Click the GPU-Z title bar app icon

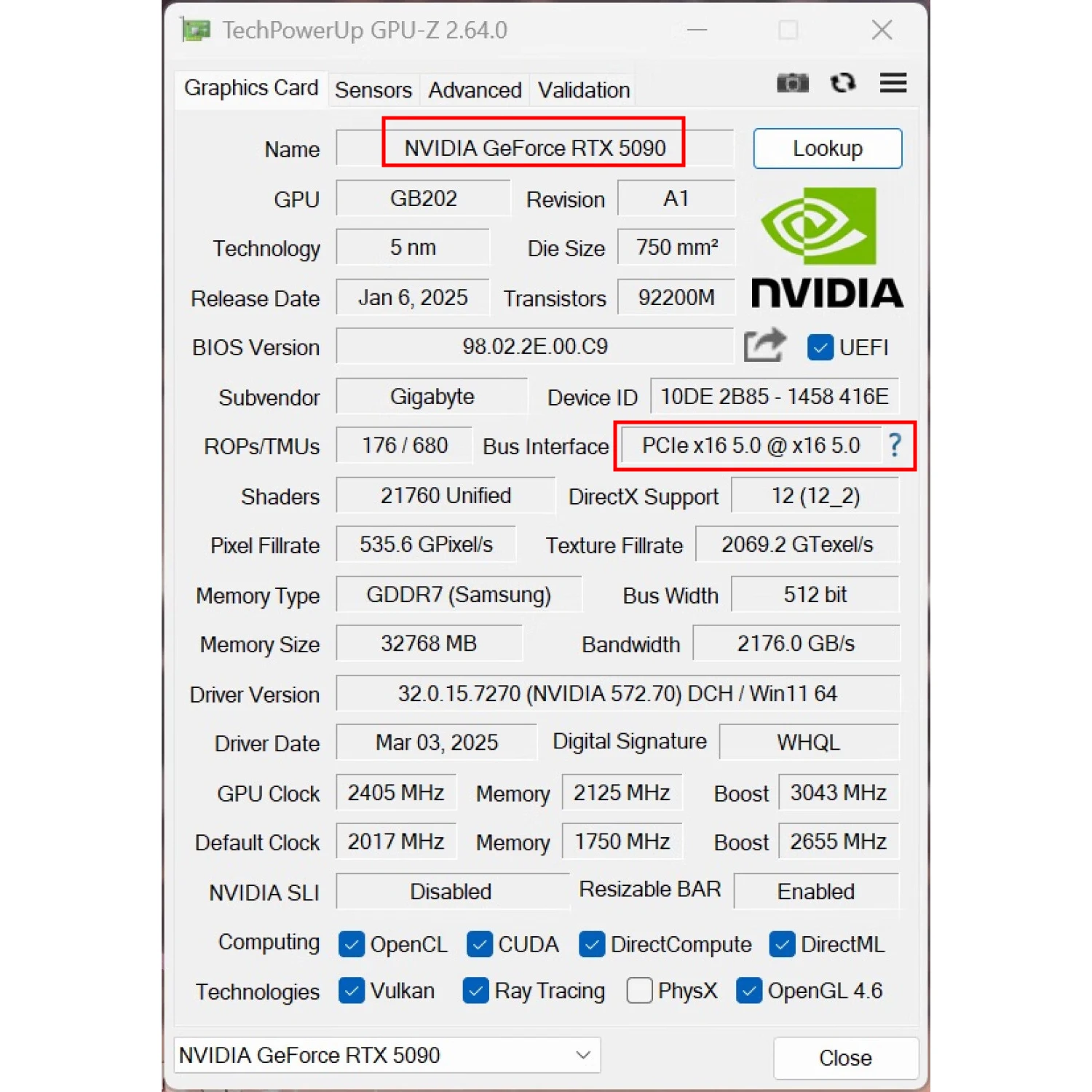(196, 30)
